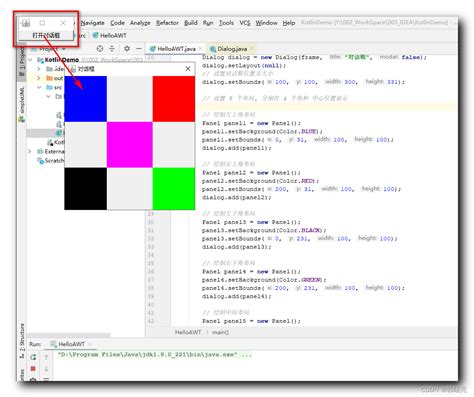Click the magenta center panel in dialog
The image size is (474, 397).
[x=130, y=145]
